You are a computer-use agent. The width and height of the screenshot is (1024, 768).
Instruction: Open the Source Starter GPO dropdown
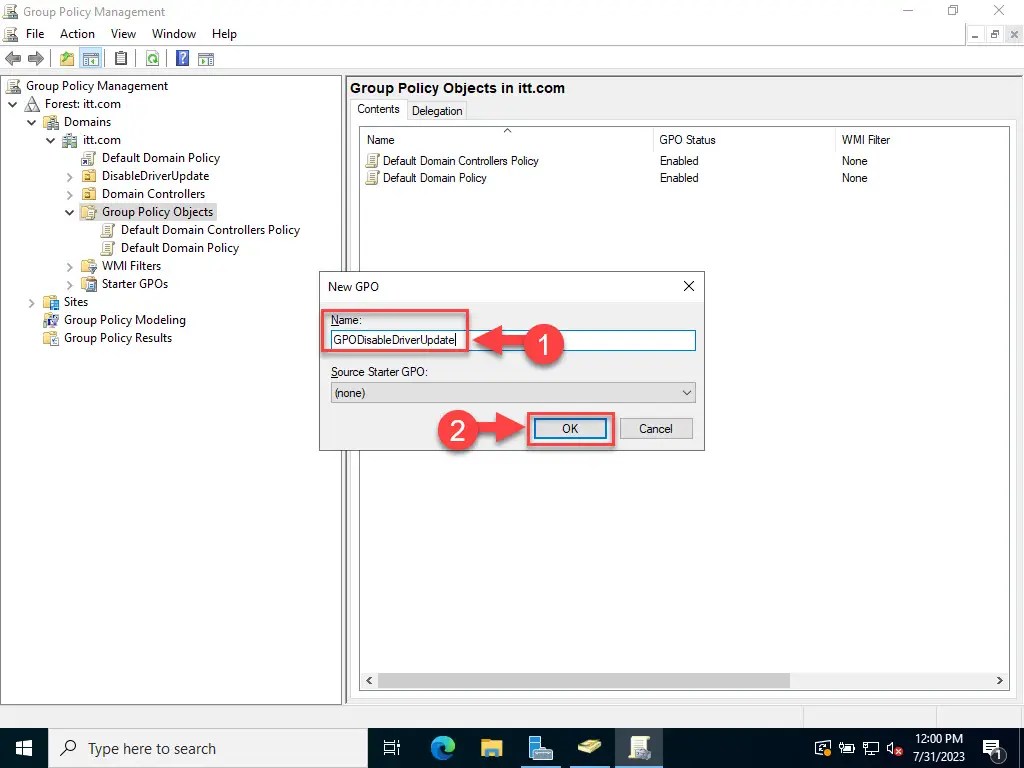point(687,392)
